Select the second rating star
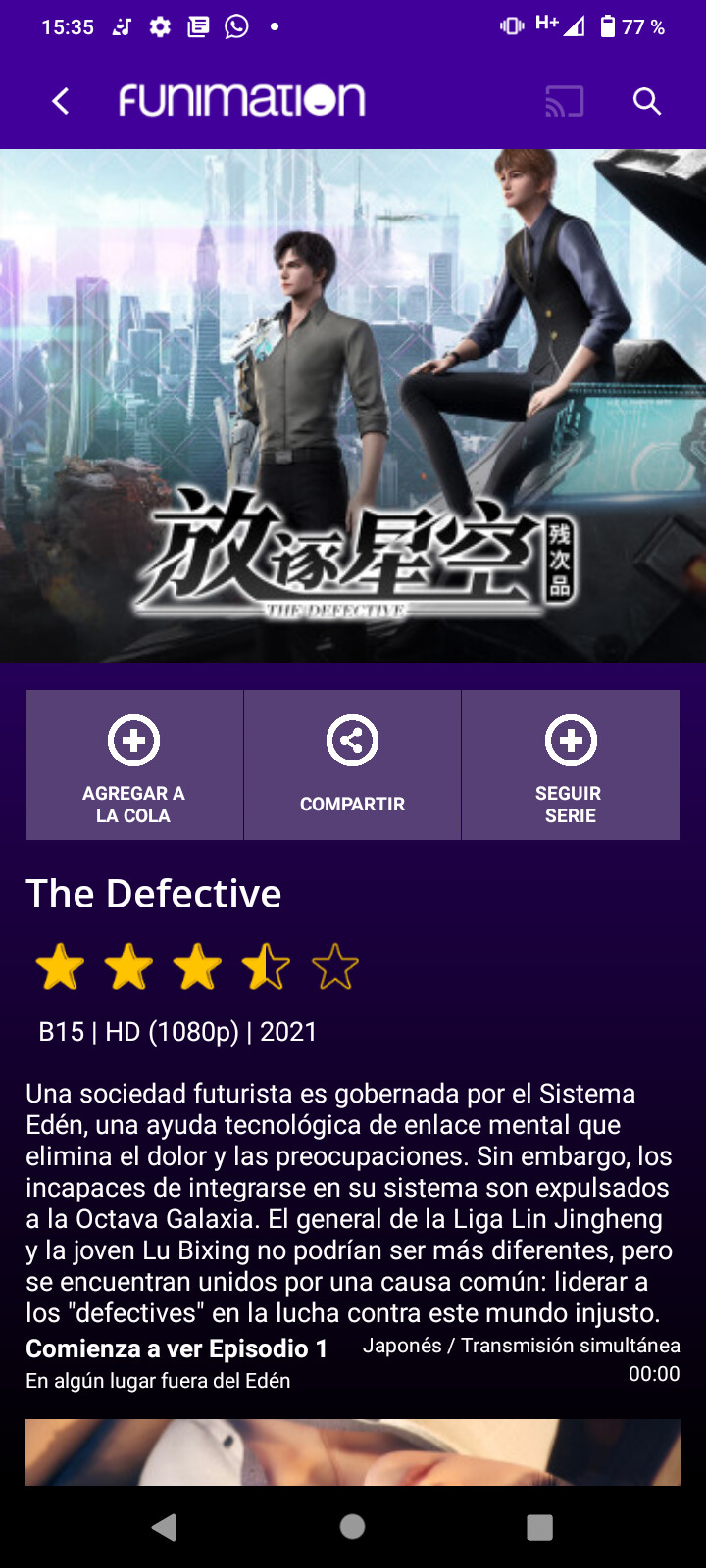This screenshot has width=706, height=1568. click(x=128, y=966)
